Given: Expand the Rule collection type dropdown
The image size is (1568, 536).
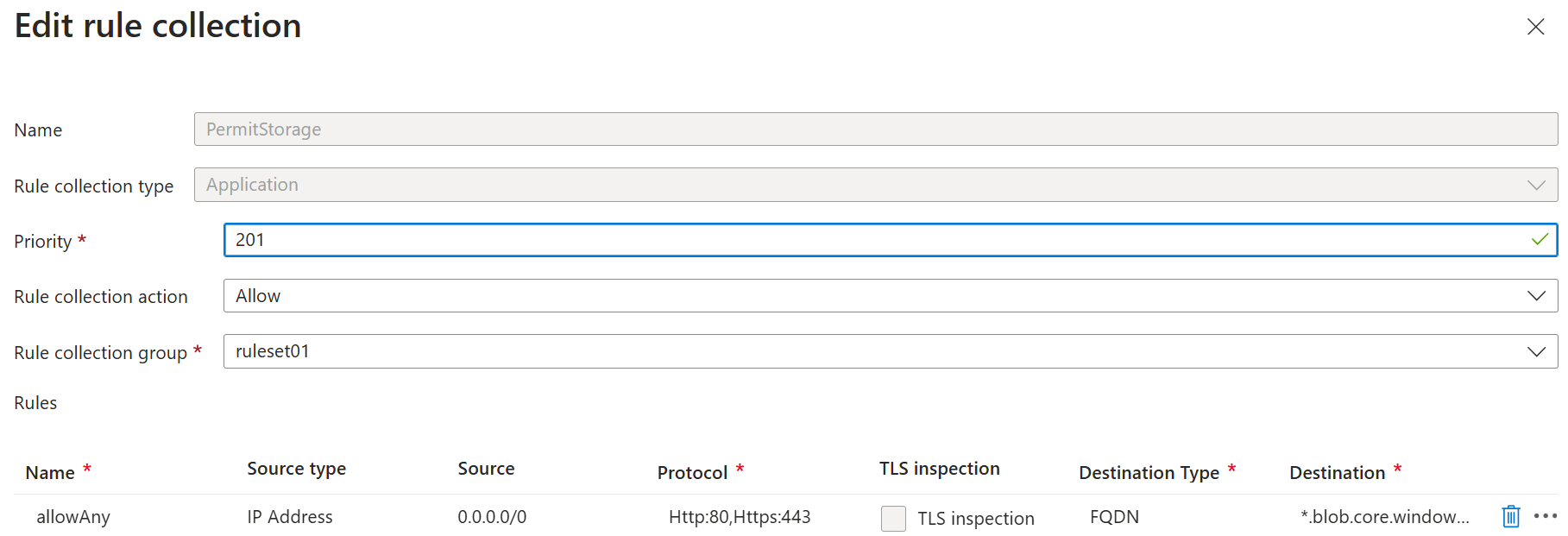Looking at the screenshot, I should 1534,185.
